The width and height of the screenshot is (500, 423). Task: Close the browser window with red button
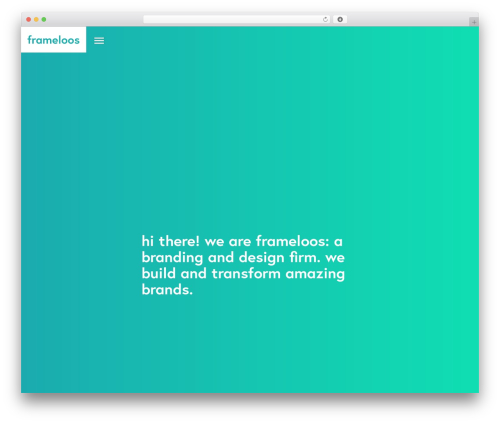coord(29,19)
